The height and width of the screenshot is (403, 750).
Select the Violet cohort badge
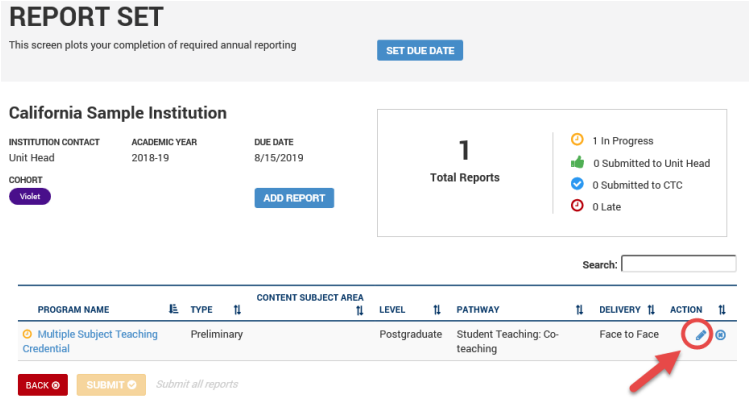coord(30,197)
